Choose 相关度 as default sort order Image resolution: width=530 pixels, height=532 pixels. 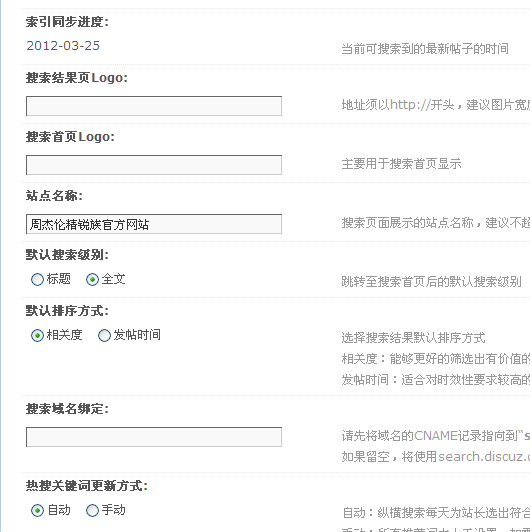point(37,336)
